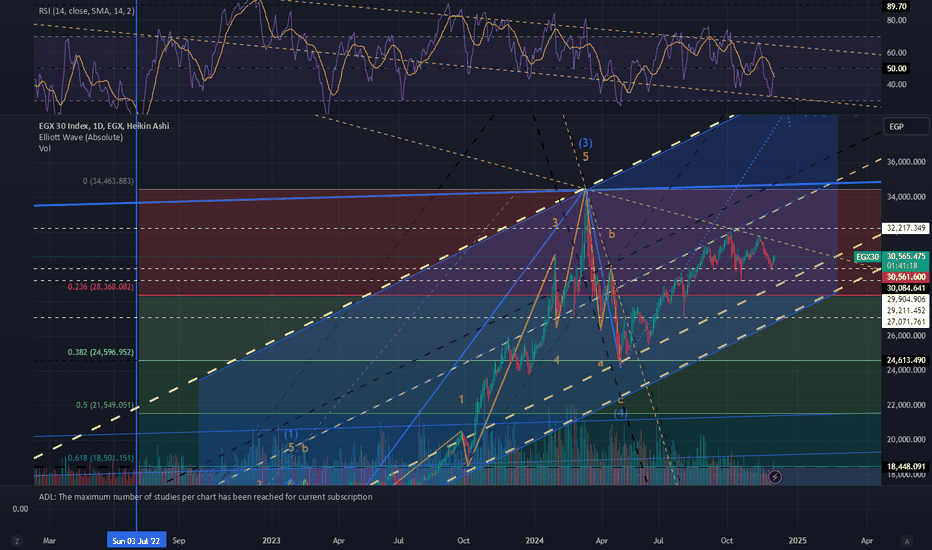
Task: Click the 2025 label on the time axis
Action: tap(797, 541)
